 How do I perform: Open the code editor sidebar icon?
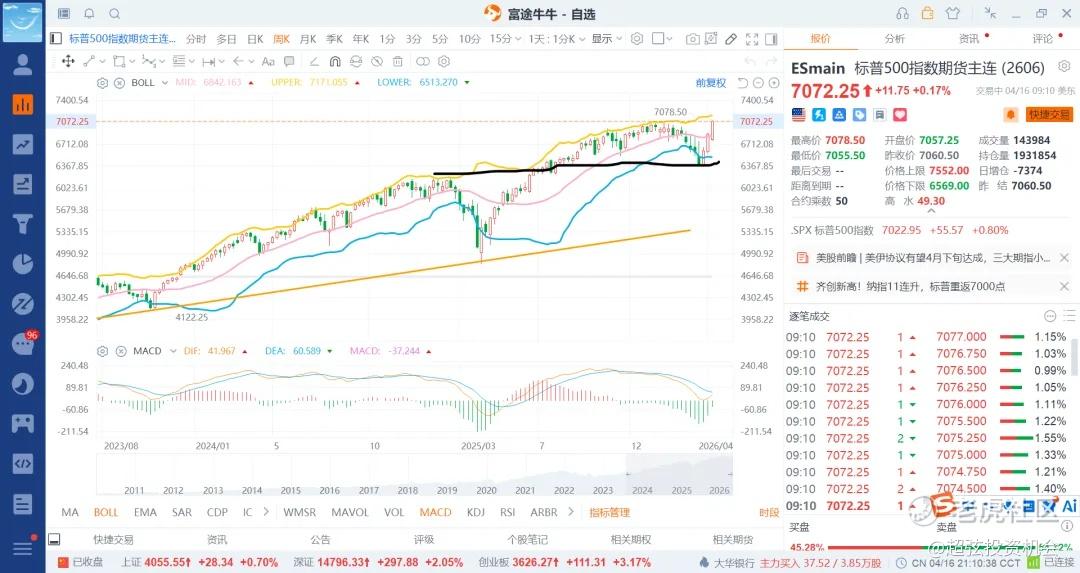coord(23,463)
